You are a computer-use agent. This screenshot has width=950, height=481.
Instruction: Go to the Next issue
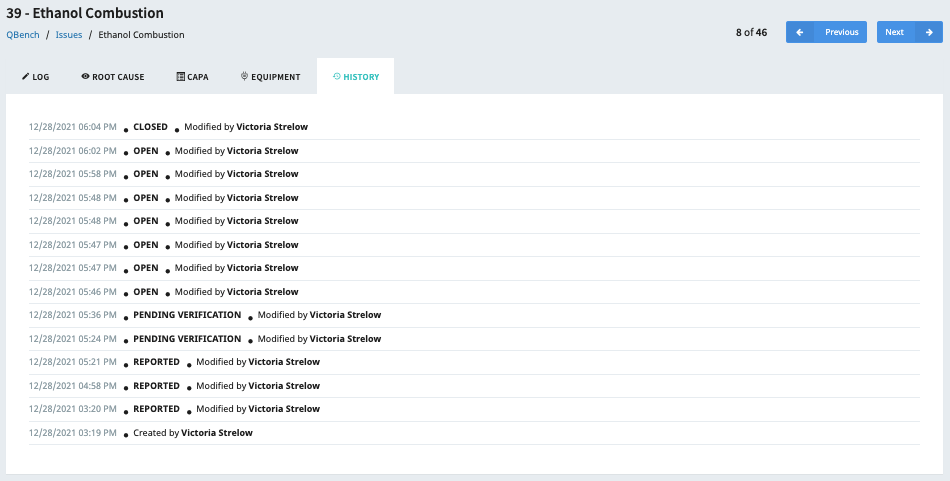click(x=910, y=32)
